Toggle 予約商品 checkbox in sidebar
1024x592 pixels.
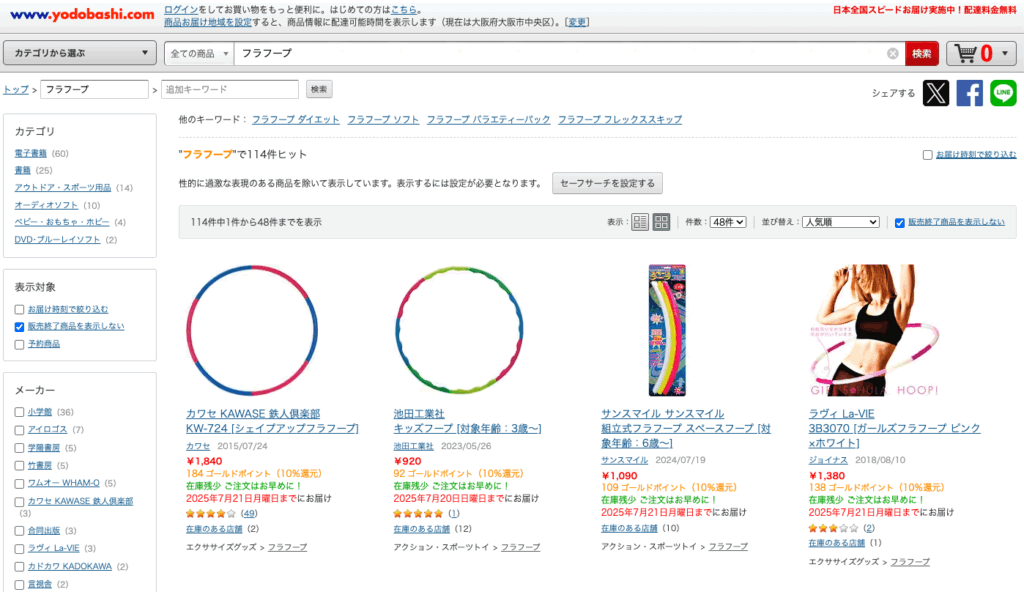point(20,344)
